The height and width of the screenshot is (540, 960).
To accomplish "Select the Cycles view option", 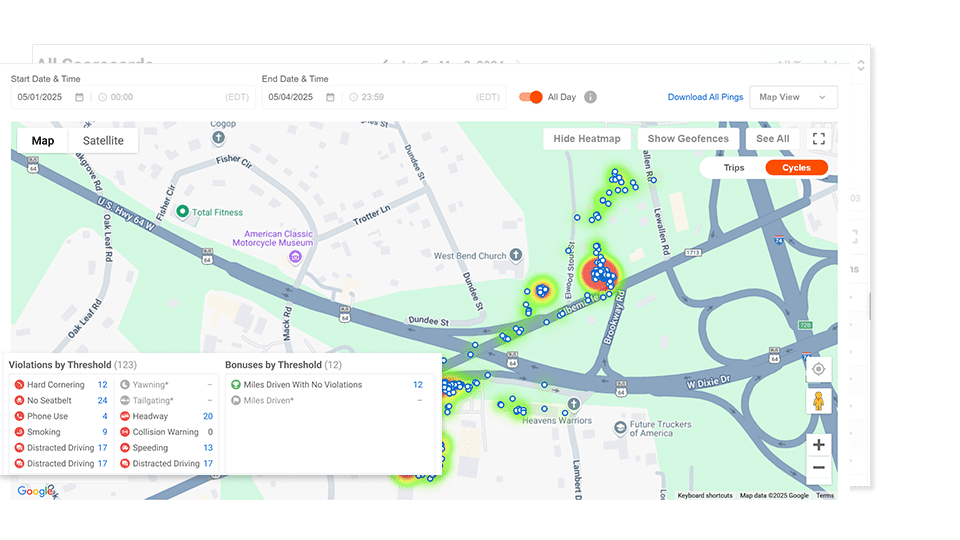I will tap(796, 168).
